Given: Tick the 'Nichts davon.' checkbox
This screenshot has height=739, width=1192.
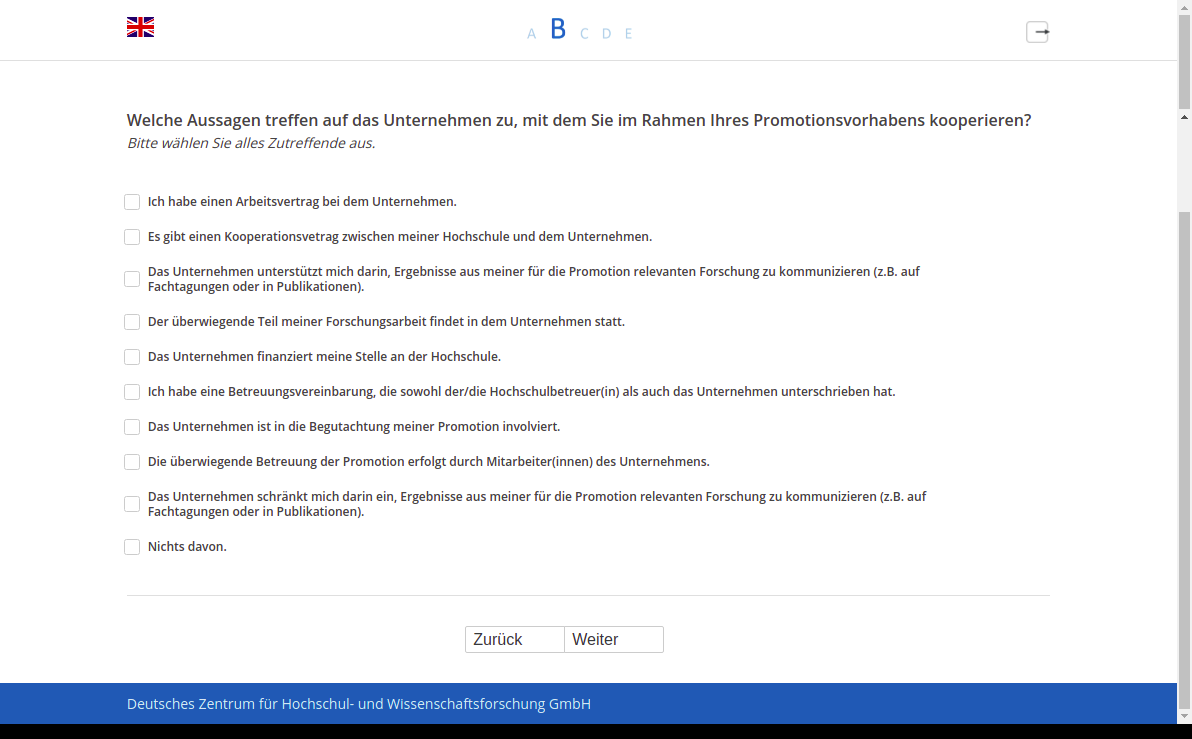Looking at the screenshot, I should pyautogui.click(x=132, y=547).
